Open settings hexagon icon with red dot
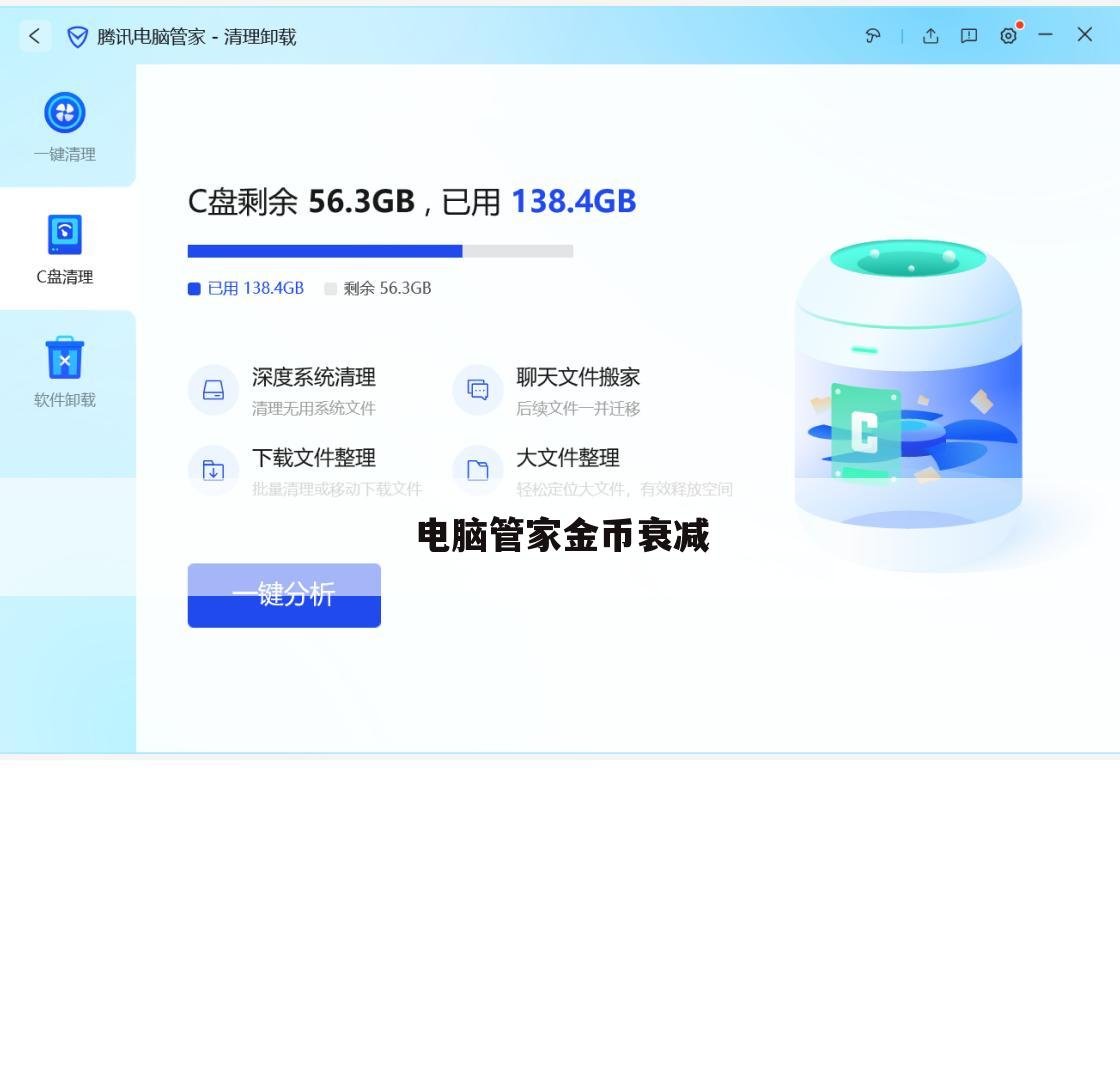The height and width of the screenshot is (1075, 1120). point(1009,36)
